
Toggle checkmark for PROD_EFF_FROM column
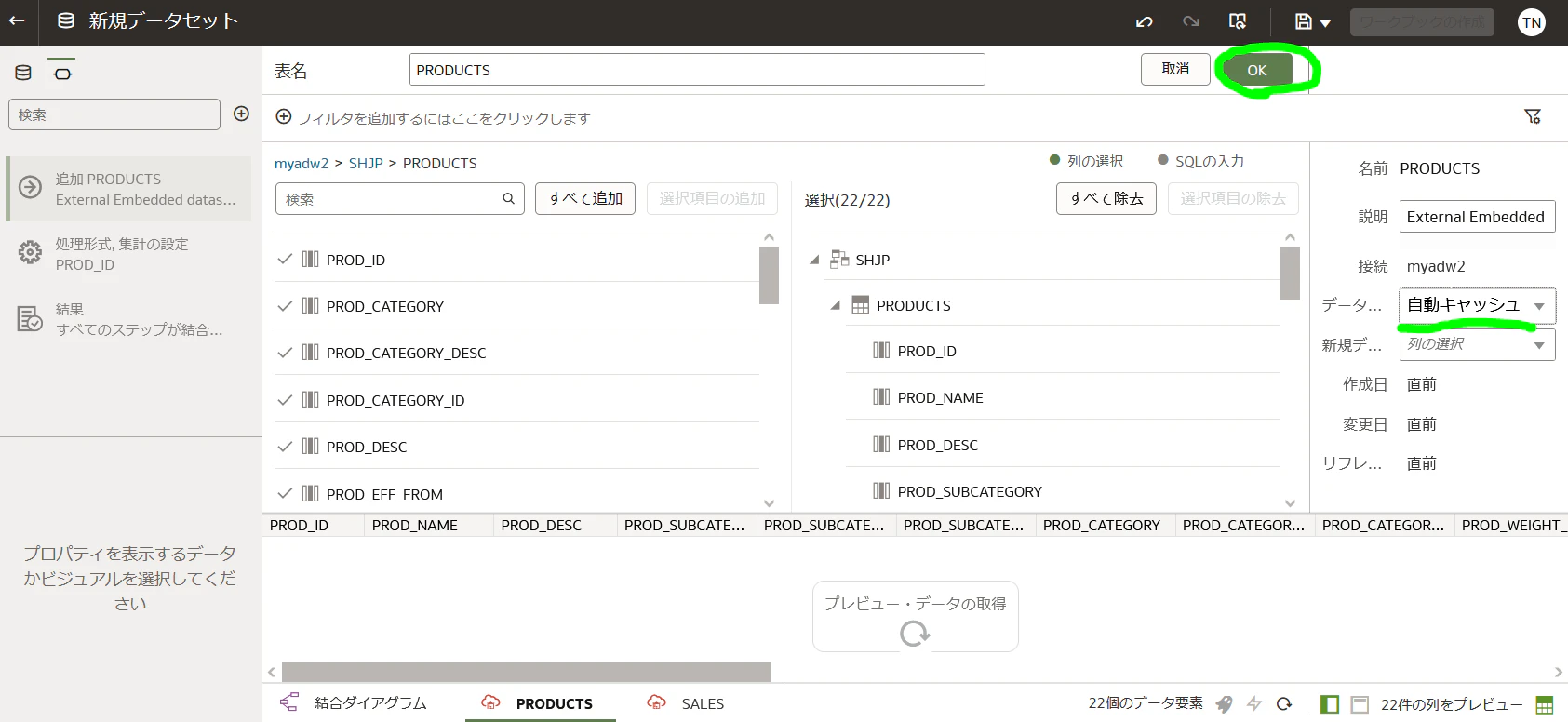(285, 493)
